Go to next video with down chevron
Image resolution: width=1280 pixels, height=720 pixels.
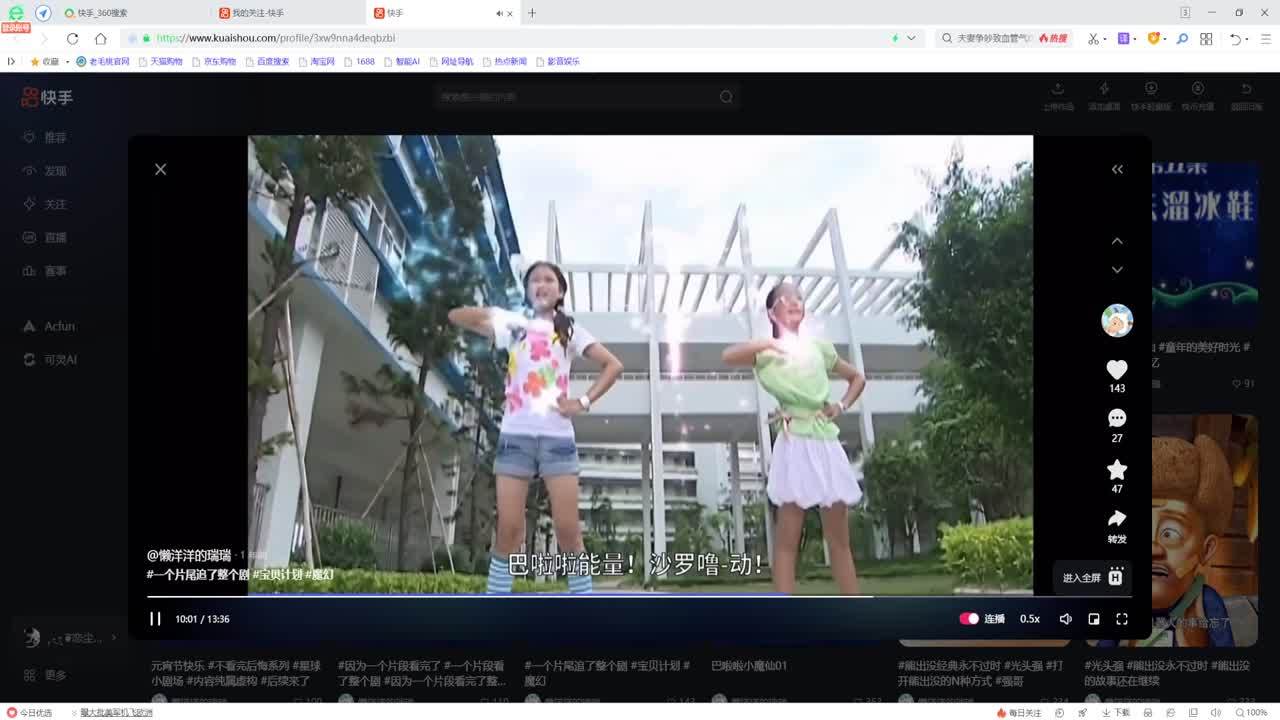coord(1117,270)
